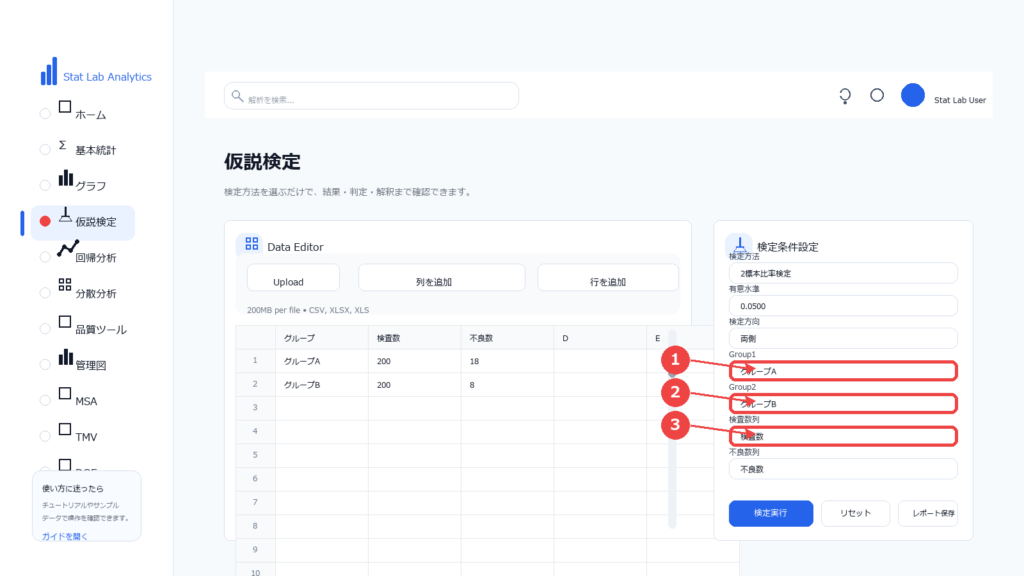Screen dimensions: 1024x576
Task: Select the 基本統計 radio button
Action: click(45, 150)
